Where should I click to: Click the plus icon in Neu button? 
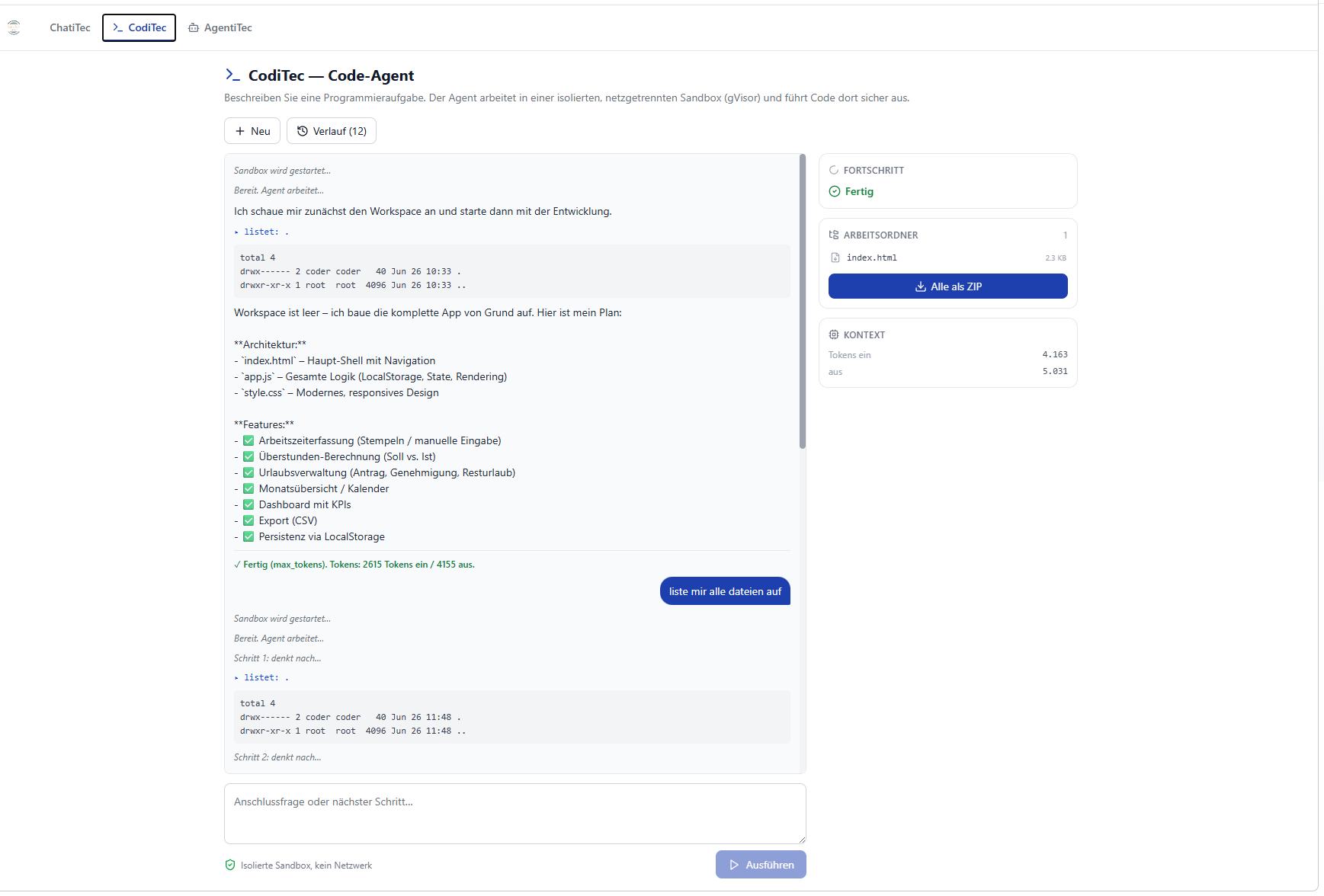240,131
